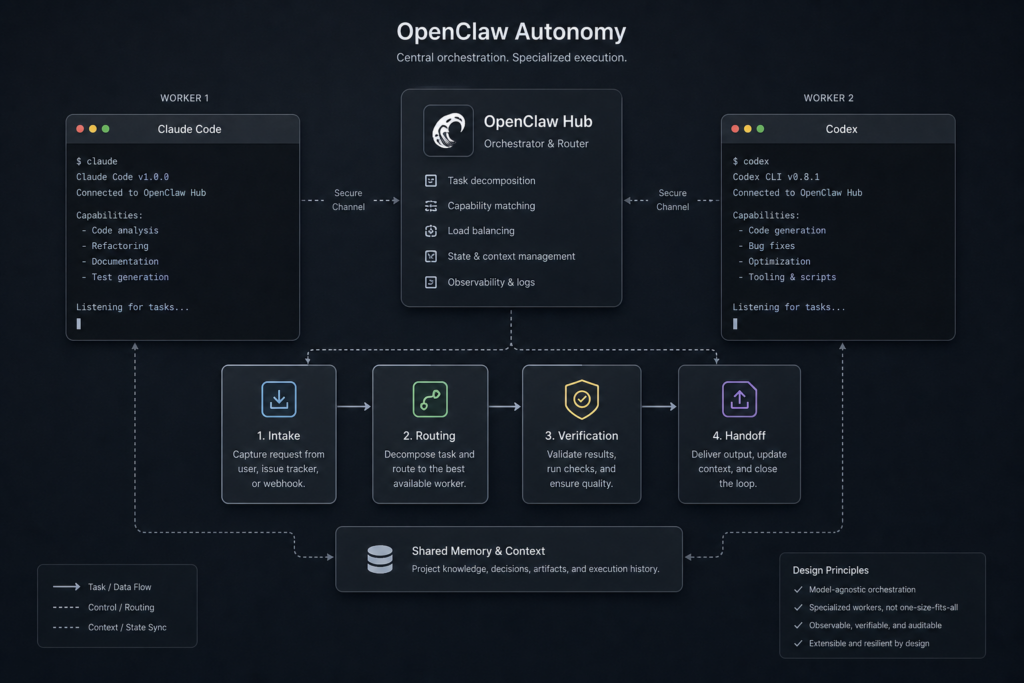
Task: Click the '$ claude' terminal command
Action: (x=97, y=161)
